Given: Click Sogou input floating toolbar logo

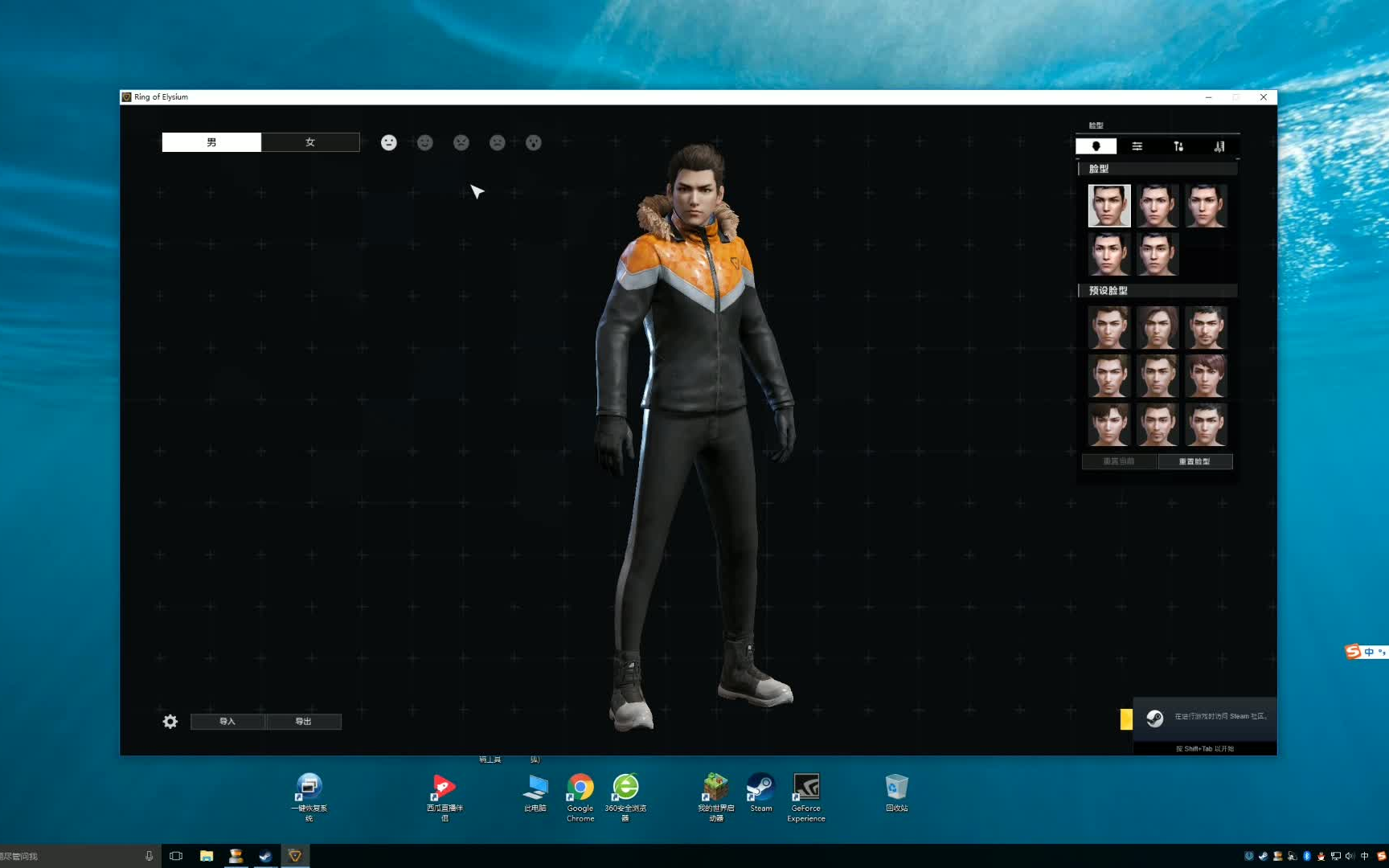Looking at the screenshot, I should [1353, 652].
